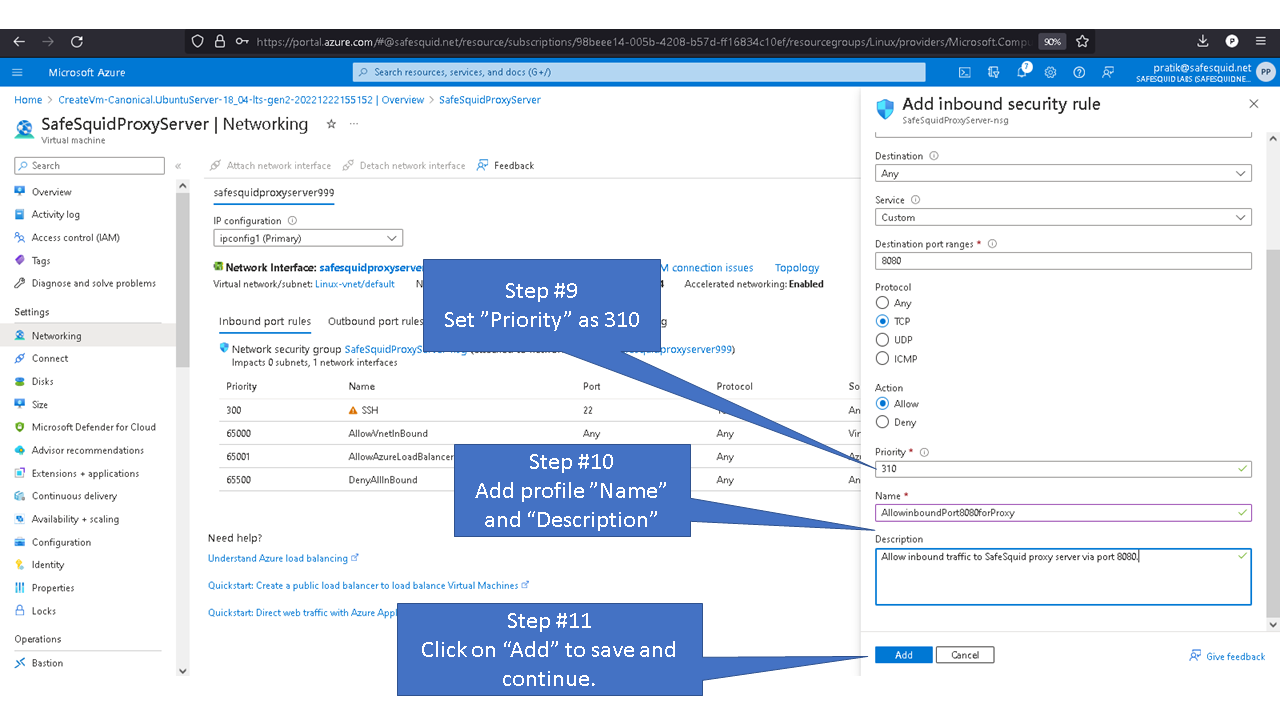Screen dimensions: 1280x720
Task: Close the Add inbound security rule pane
Action: pos(1254,104)
